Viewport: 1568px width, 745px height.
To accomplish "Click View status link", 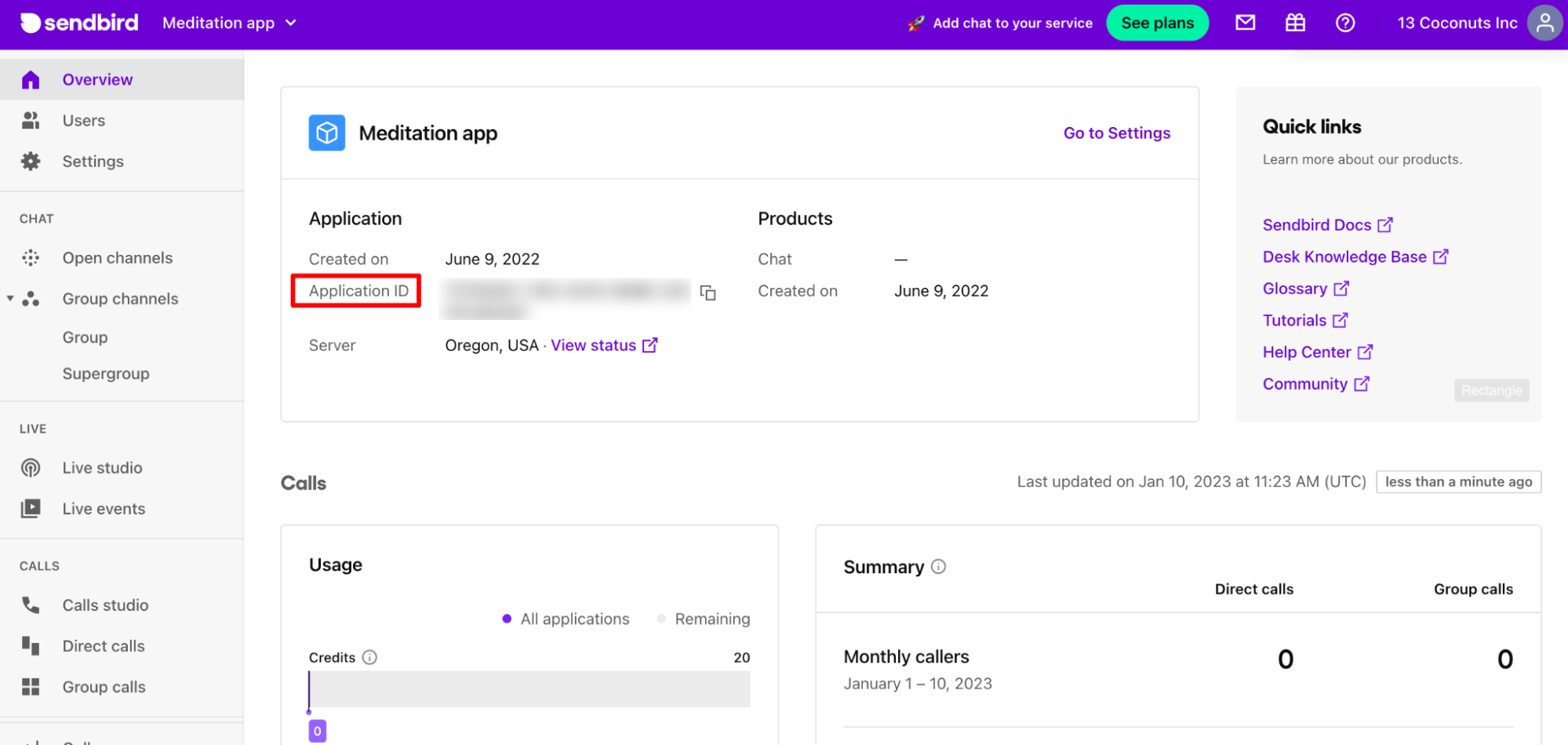I will 604,345.
